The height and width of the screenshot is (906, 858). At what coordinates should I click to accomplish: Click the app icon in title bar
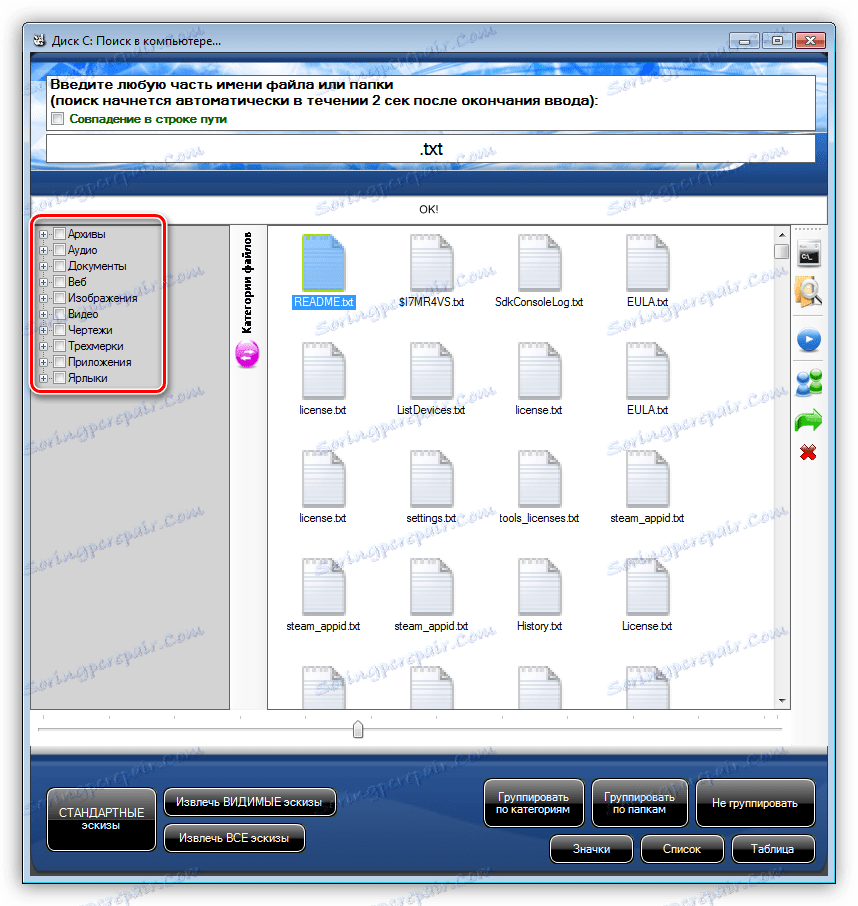[x=39, y=40]
